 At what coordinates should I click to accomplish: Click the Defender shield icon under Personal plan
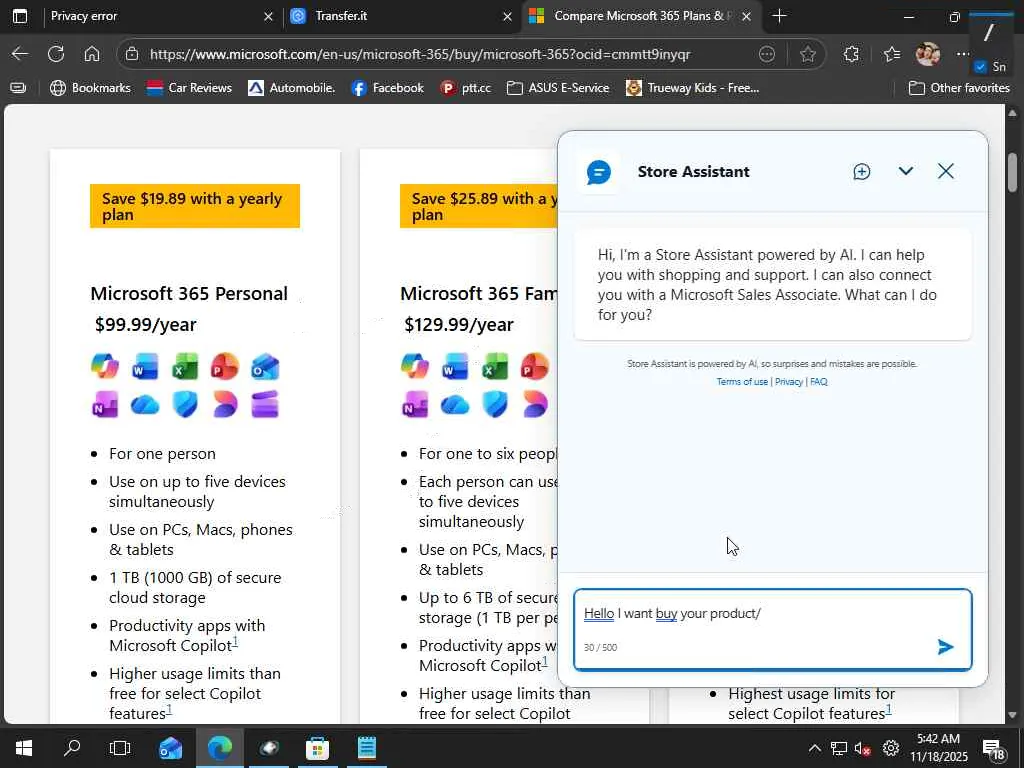click(185, 405)
